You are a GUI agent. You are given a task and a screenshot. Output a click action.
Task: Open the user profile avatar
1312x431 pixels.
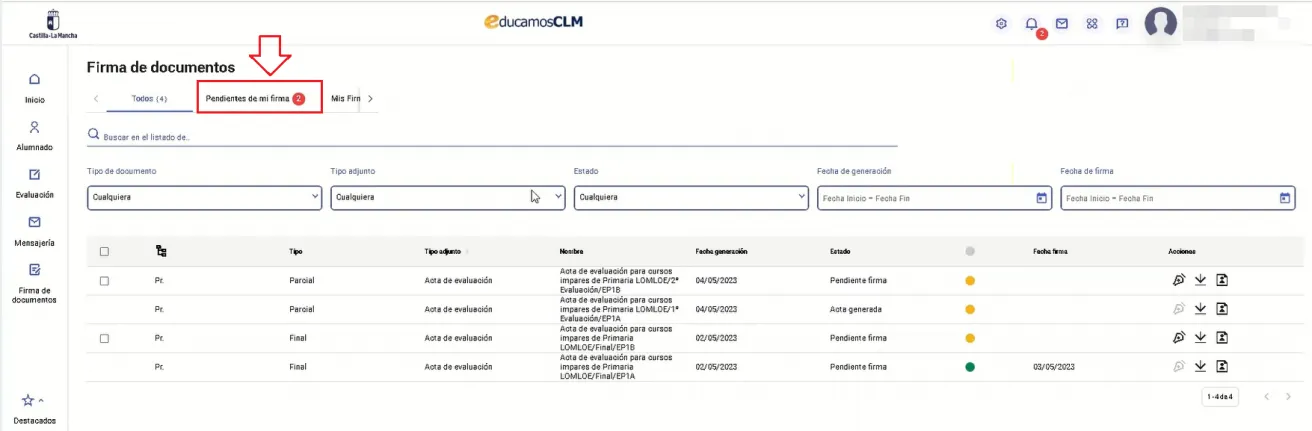click(x=1161, y=23)
